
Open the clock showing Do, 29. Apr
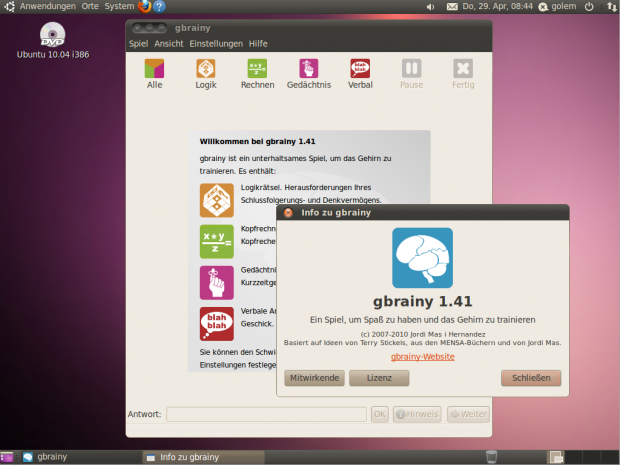(x=497, y=6)
